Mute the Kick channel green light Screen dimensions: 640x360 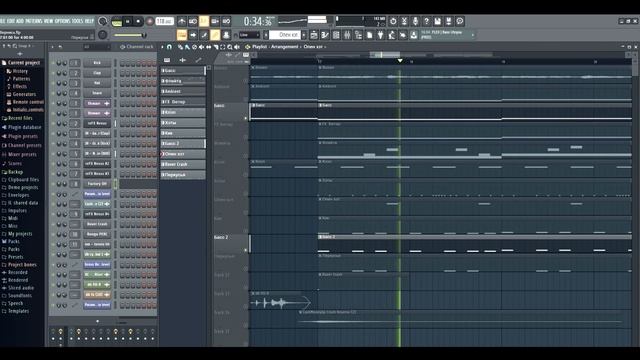(x=53, y=63)
